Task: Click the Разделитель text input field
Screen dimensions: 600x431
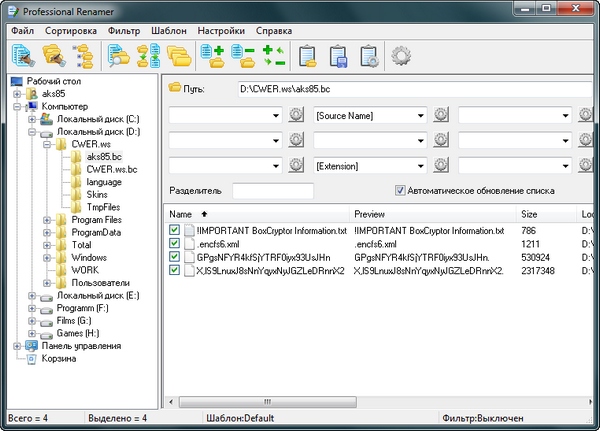Action: pos(273,190)
